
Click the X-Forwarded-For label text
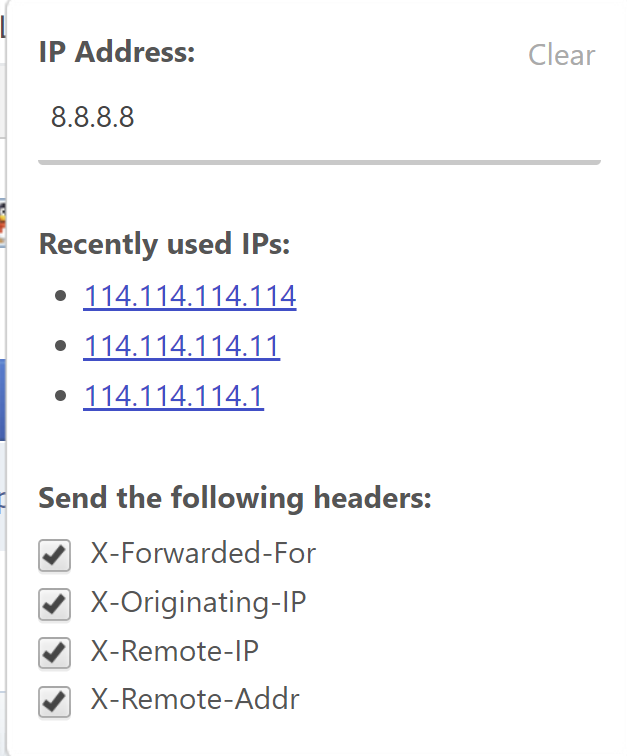(203, 552)
